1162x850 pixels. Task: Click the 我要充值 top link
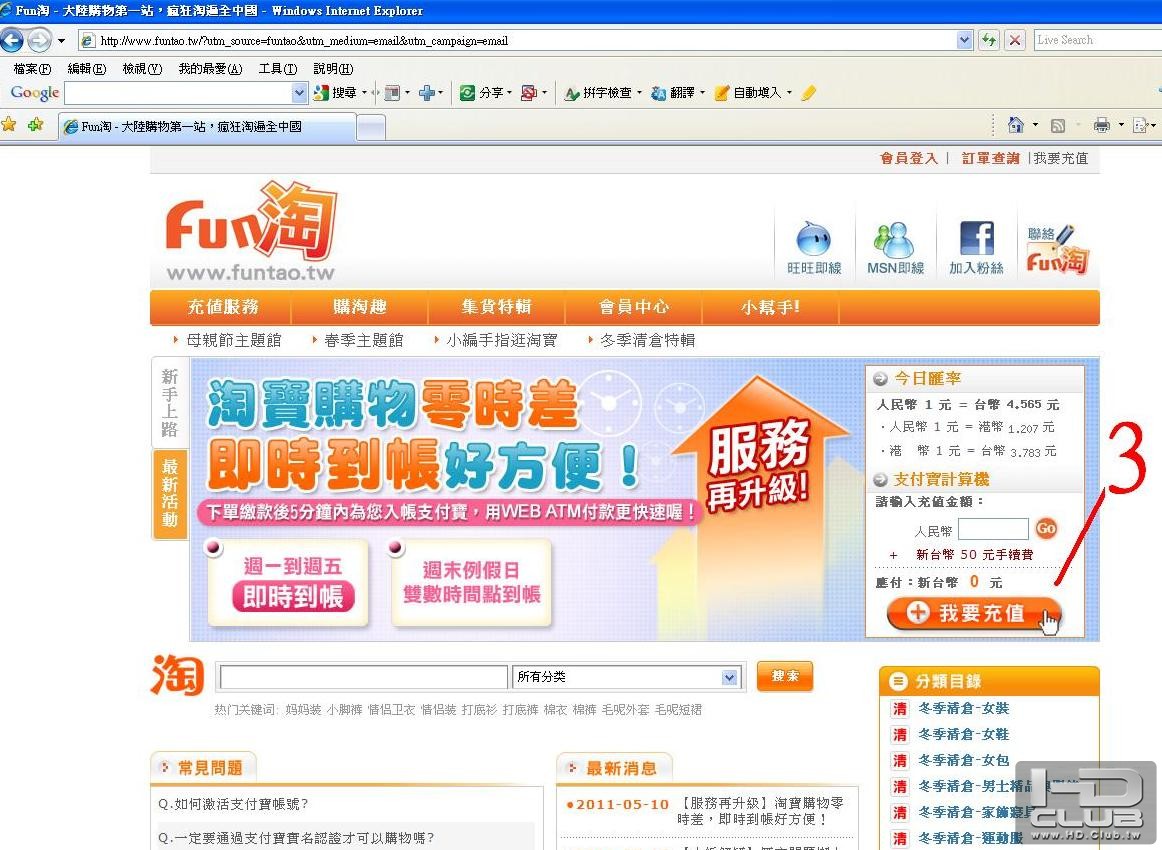coord(1060,158)
